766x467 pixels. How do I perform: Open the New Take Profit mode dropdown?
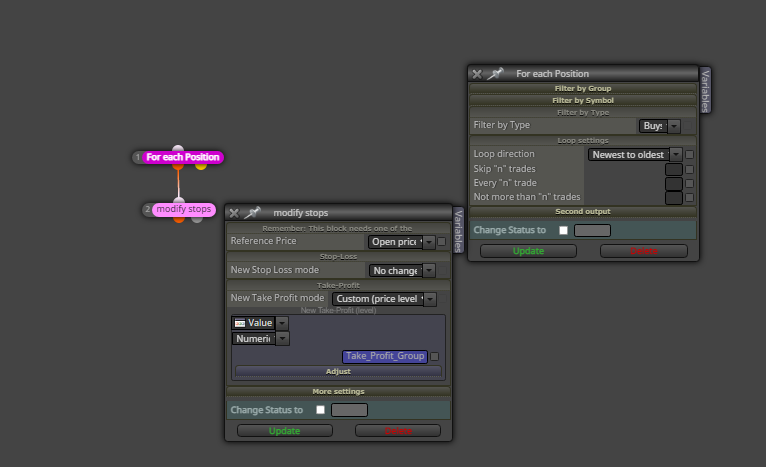[384, 299]
